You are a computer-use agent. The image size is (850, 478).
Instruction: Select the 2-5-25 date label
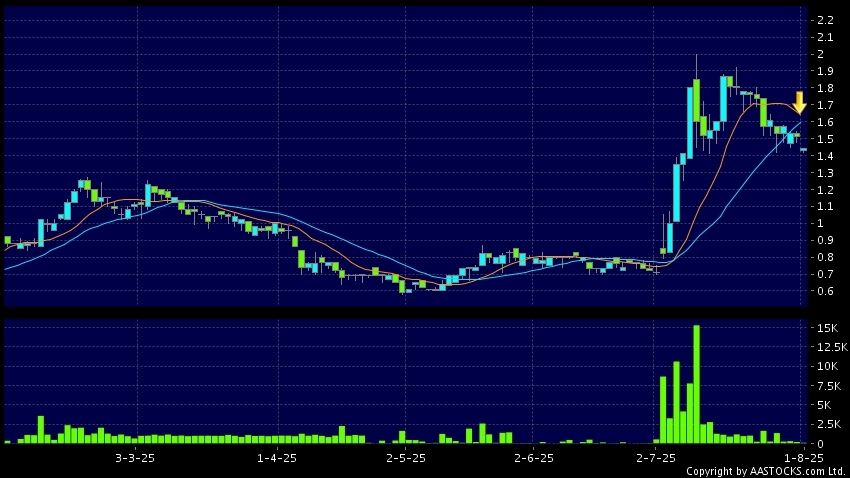[406, 458]
